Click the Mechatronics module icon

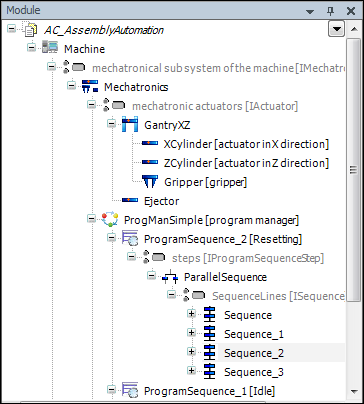click(x=90, y=86)
